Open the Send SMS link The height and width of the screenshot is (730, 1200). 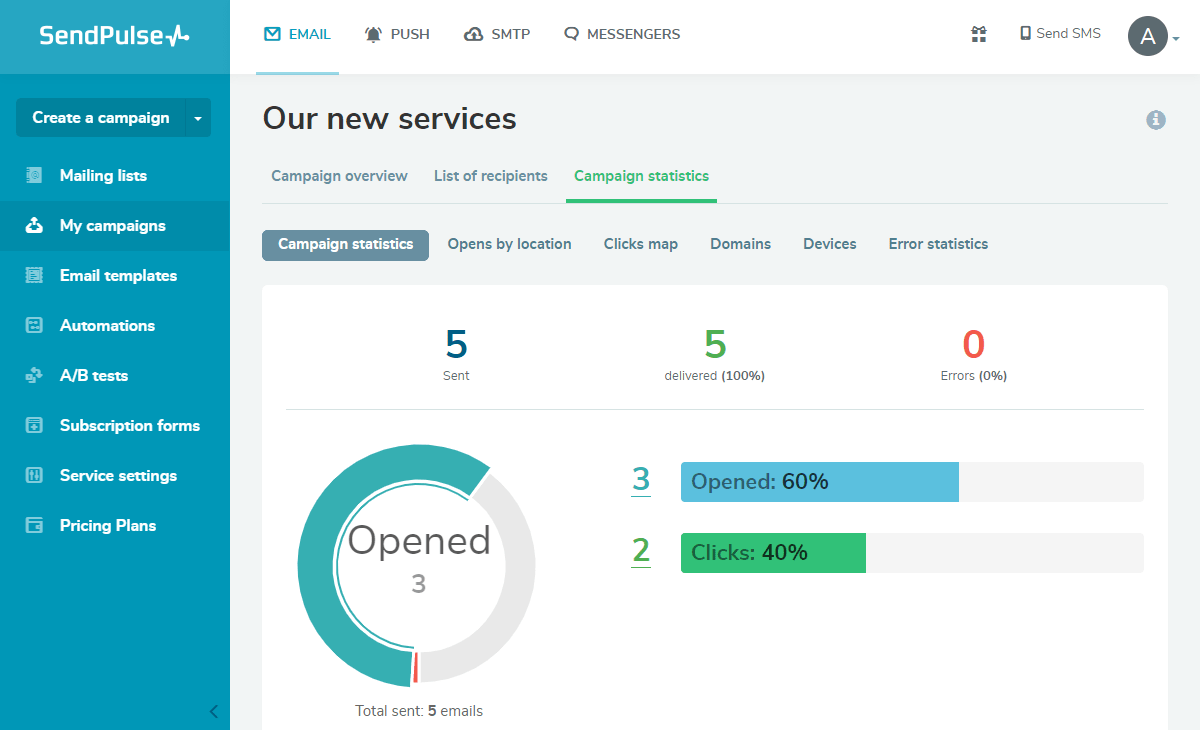1059,33
